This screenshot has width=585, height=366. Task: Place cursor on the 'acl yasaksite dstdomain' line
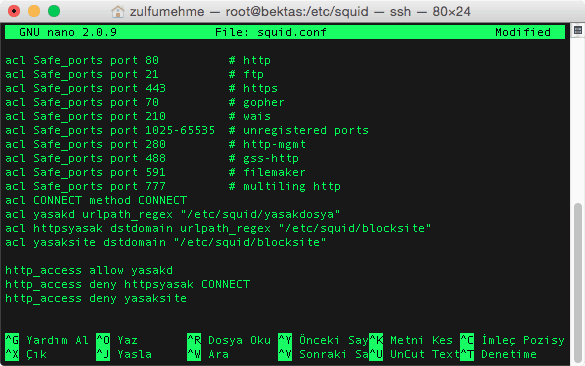pyautogui.click(x=166, y=243)
